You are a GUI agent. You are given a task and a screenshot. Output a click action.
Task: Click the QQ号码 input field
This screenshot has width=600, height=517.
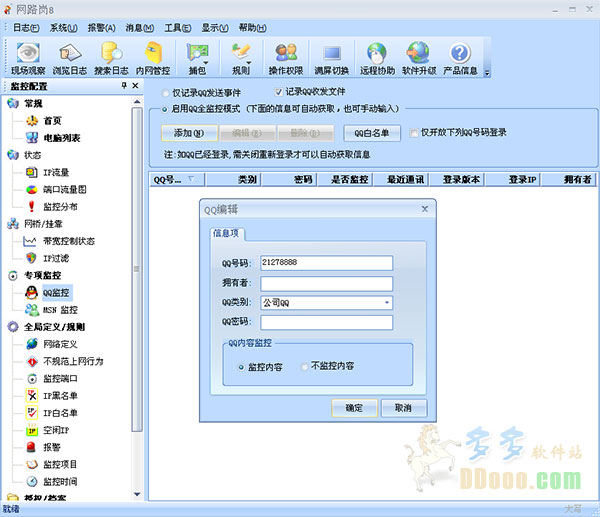pyautogui.click(x=326, y=263)
